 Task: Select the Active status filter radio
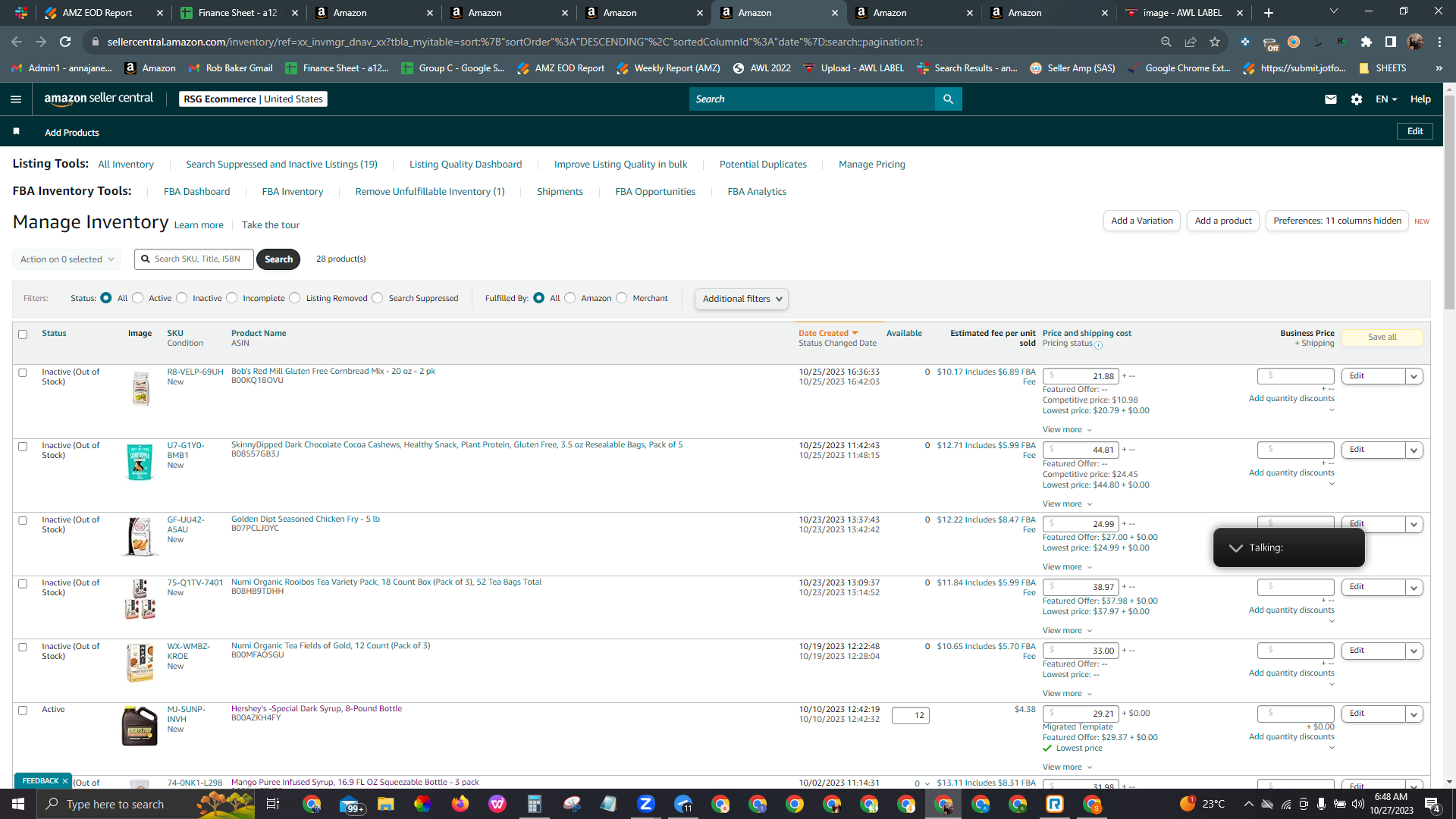pyautogui.click(x=138, y=298)
